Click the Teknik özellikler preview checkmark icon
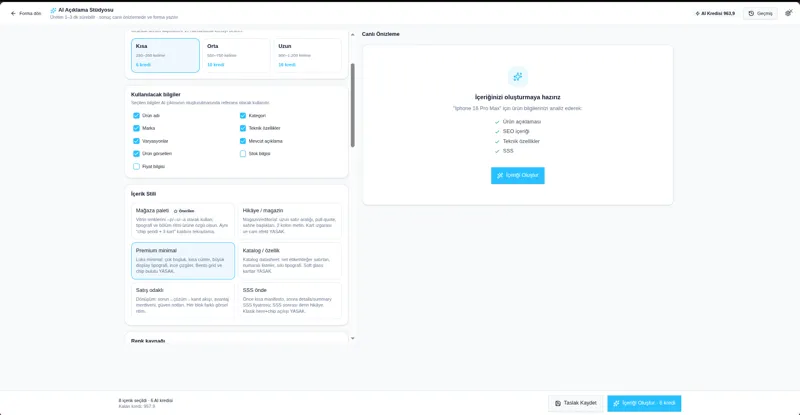This screenshot has height=415, width=800. pyautogui.click(x=497, y=141)
